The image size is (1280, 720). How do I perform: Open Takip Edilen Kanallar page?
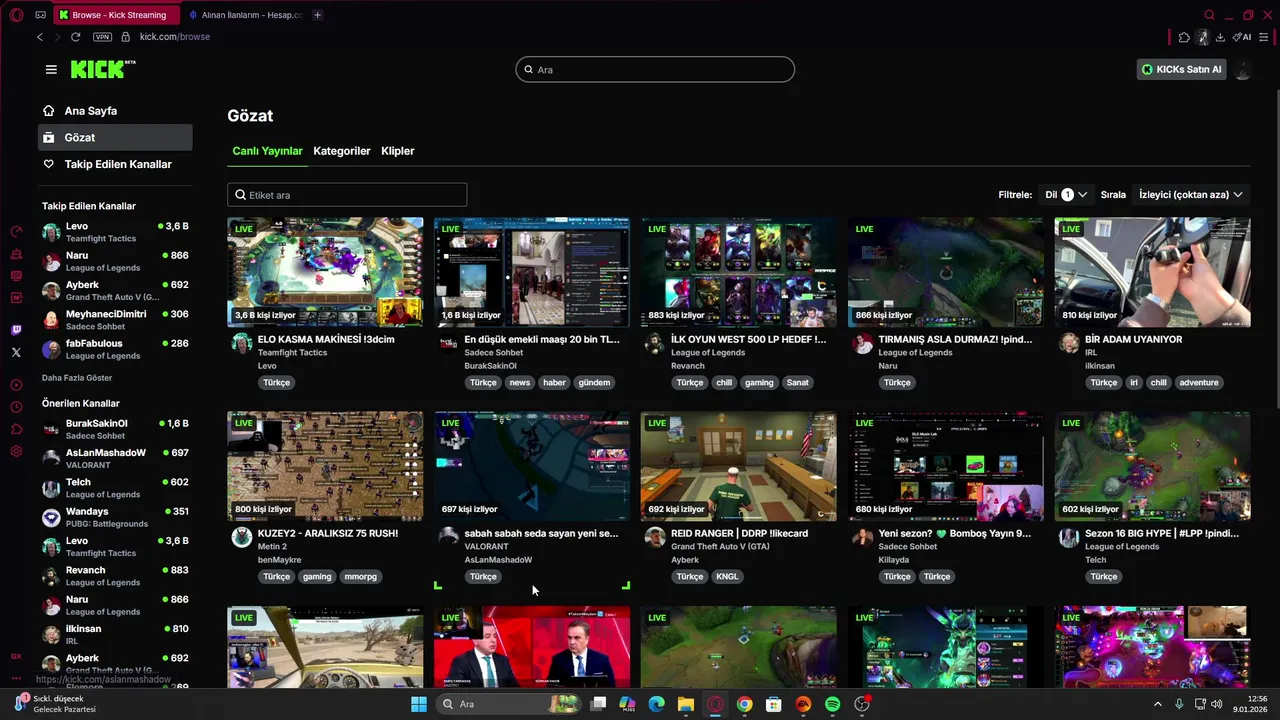115,164
